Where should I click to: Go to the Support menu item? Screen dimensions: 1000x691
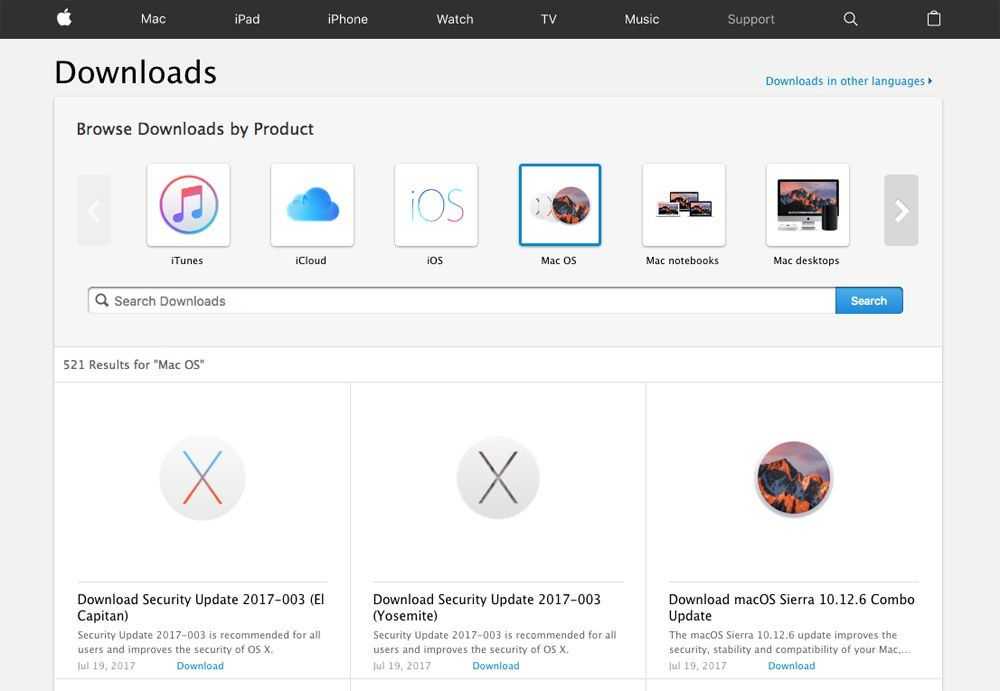click(x=751, y=19)
